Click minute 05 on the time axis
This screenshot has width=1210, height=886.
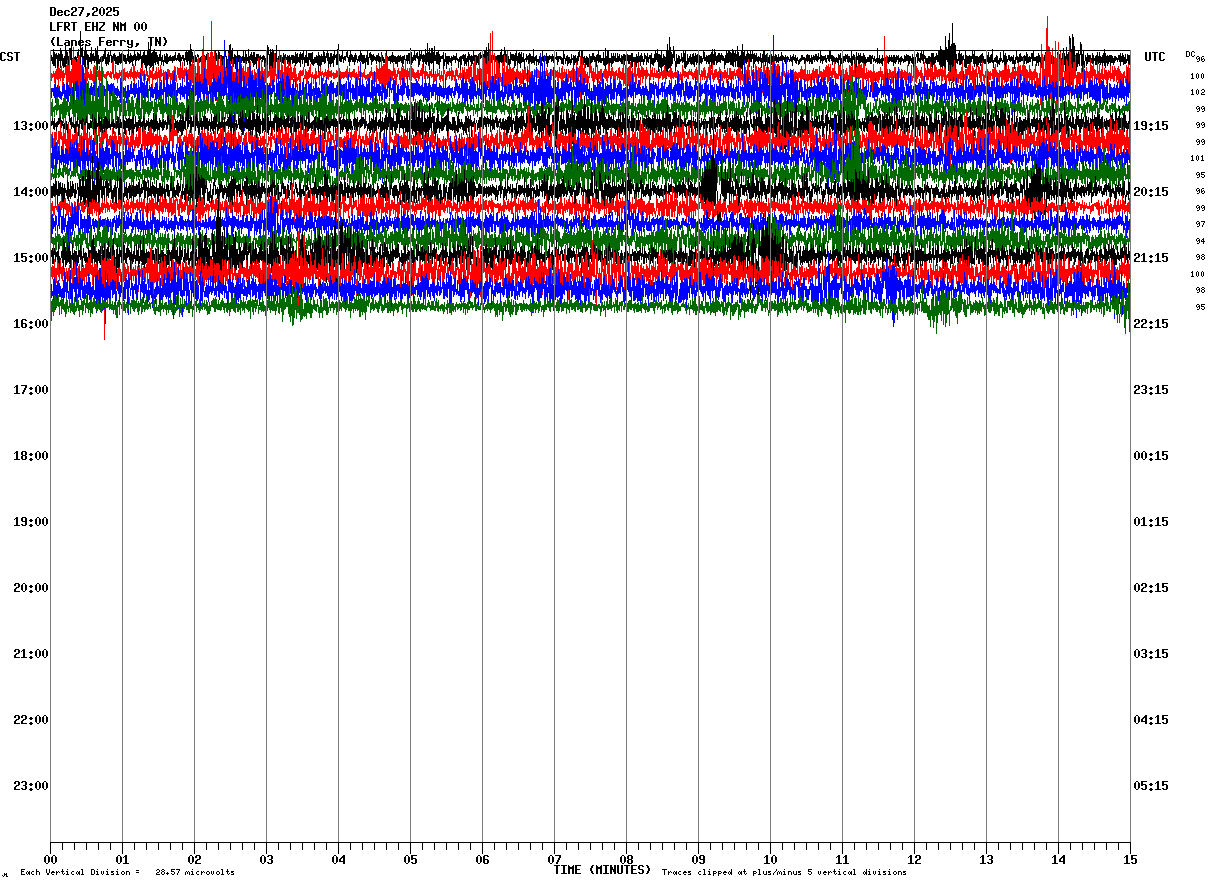click(410, 859)
